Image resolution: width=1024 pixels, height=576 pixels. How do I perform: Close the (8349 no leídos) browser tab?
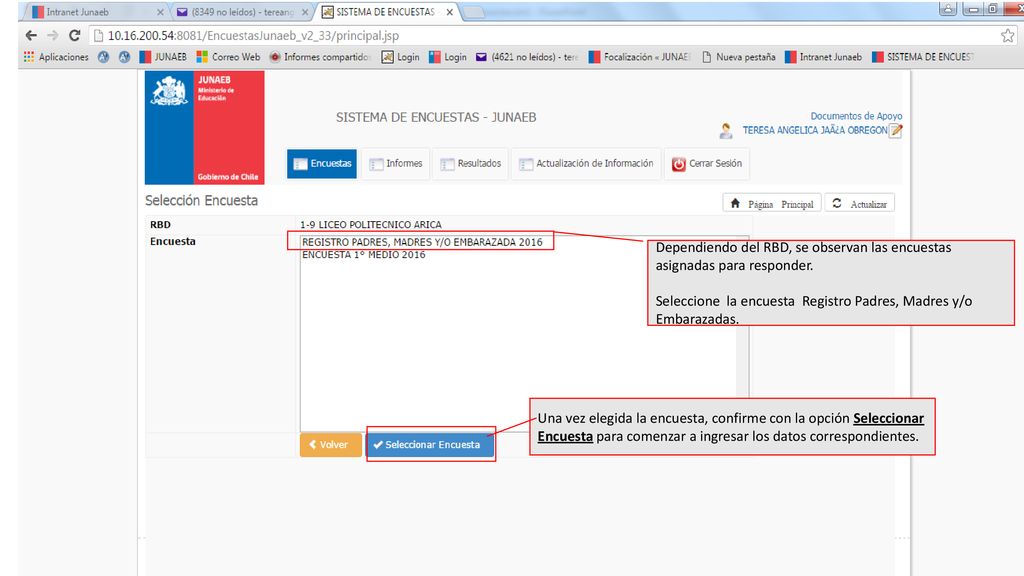[304, 12]
